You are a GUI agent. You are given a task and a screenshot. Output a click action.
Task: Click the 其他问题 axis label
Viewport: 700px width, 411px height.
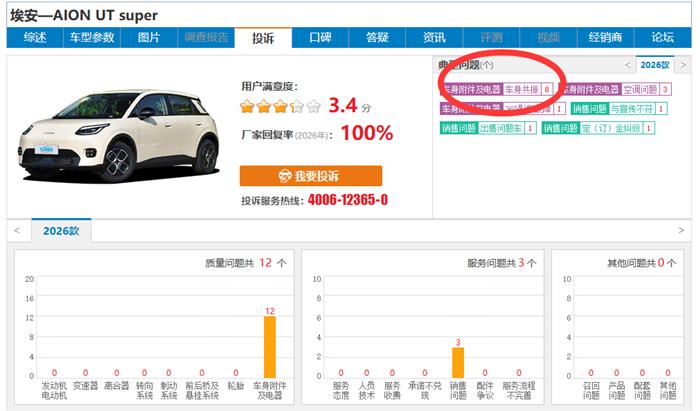coord(668,390)
